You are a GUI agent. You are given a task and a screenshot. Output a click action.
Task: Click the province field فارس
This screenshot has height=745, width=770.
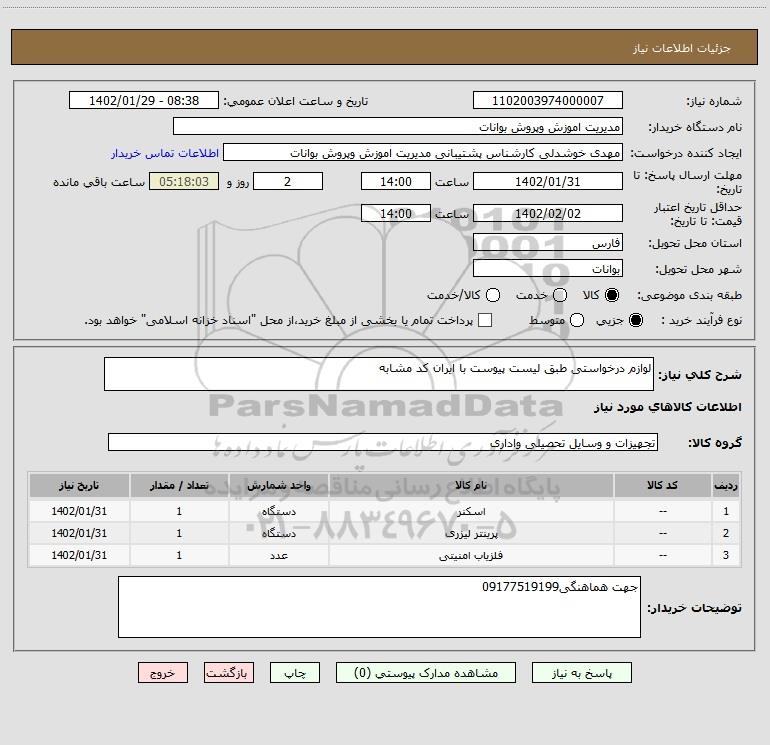[x=548, y=243]
